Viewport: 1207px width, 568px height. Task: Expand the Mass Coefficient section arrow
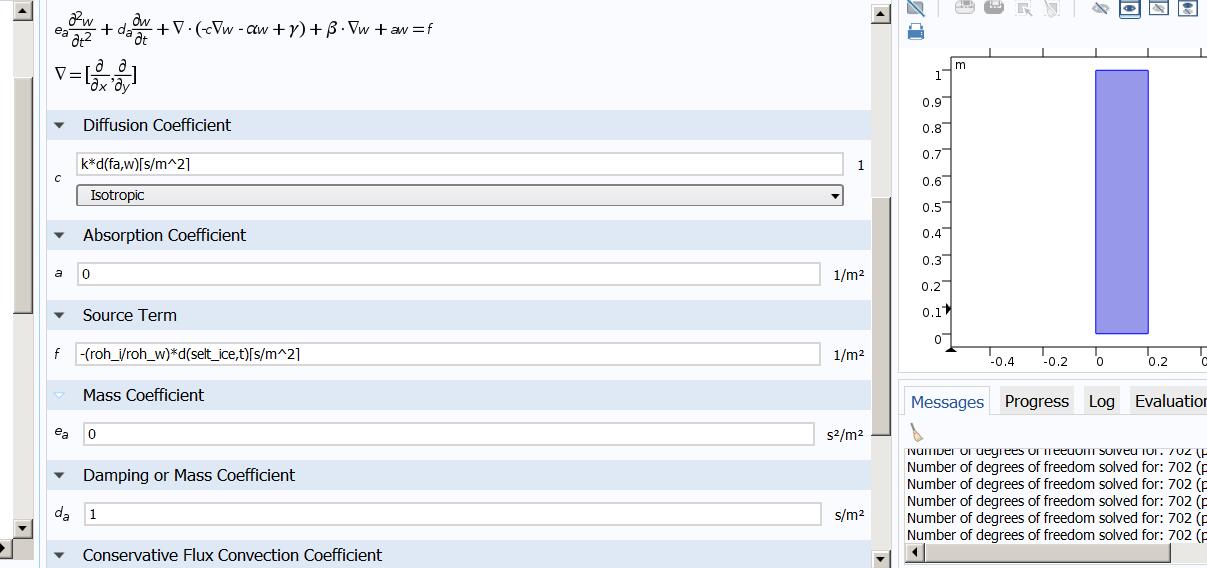pyautogui.click(x=59, y=395)
